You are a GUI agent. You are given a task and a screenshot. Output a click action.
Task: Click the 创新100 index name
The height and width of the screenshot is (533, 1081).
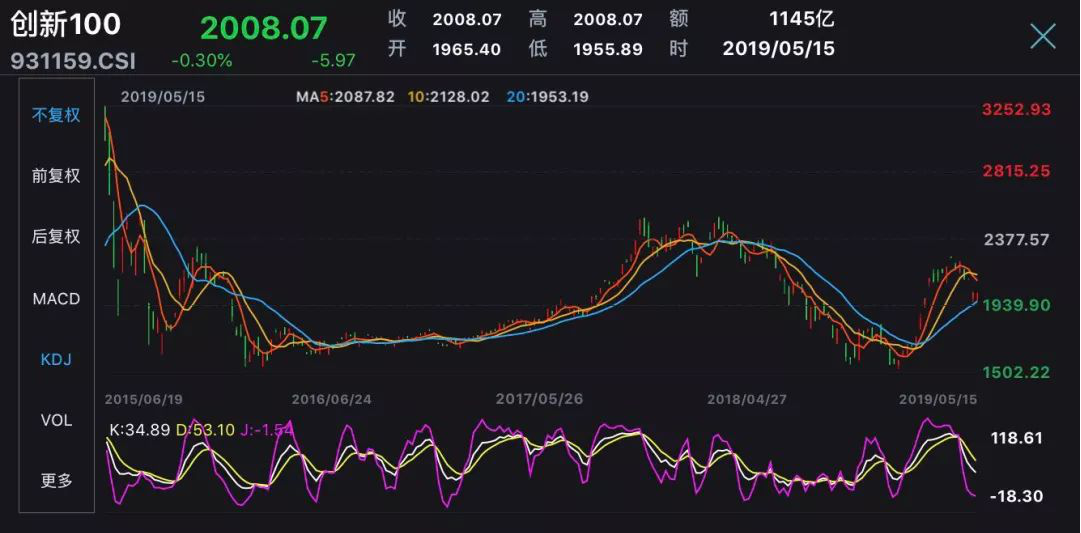pos(65,24)
